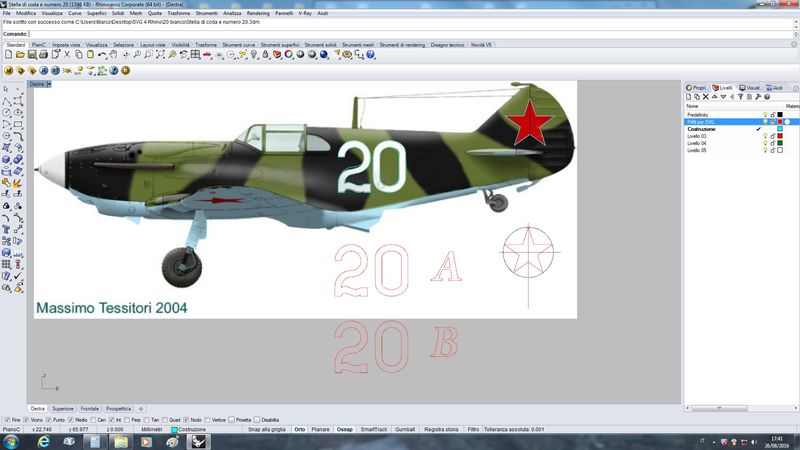Toggle Planare mode in status bar
Image resolution: width=800 pixels, height=450 pixels.
pyautogui.click(x=320, y=430)
